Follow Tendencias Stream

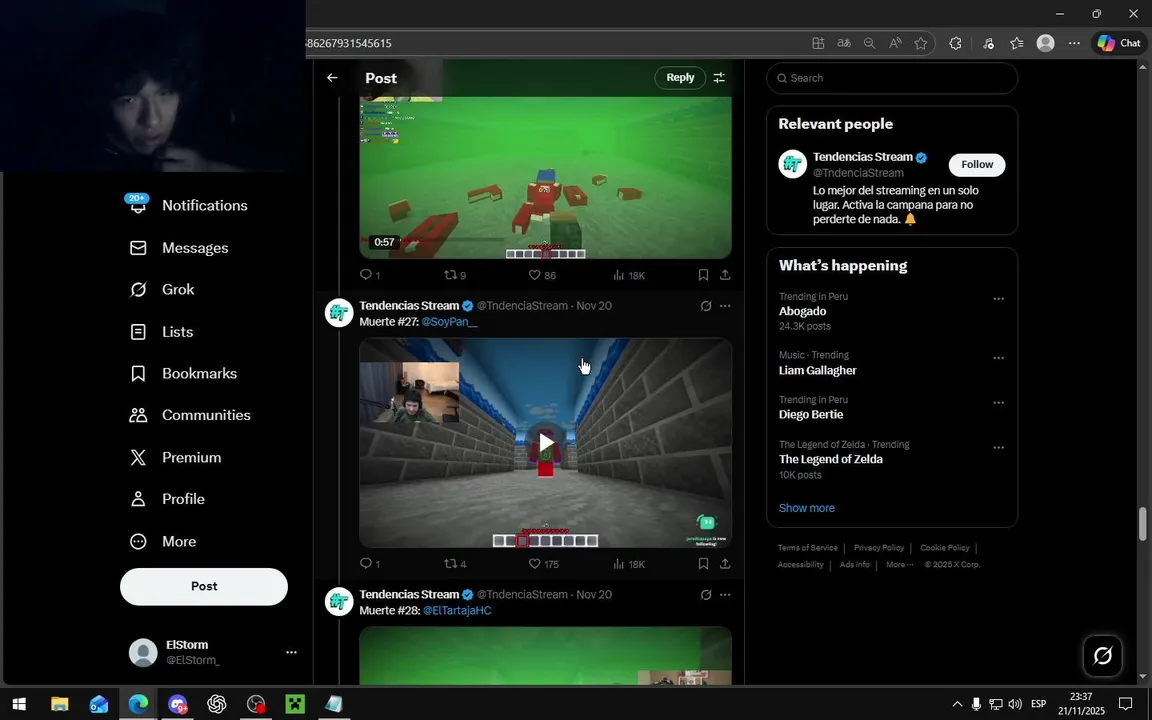[976, 165]
